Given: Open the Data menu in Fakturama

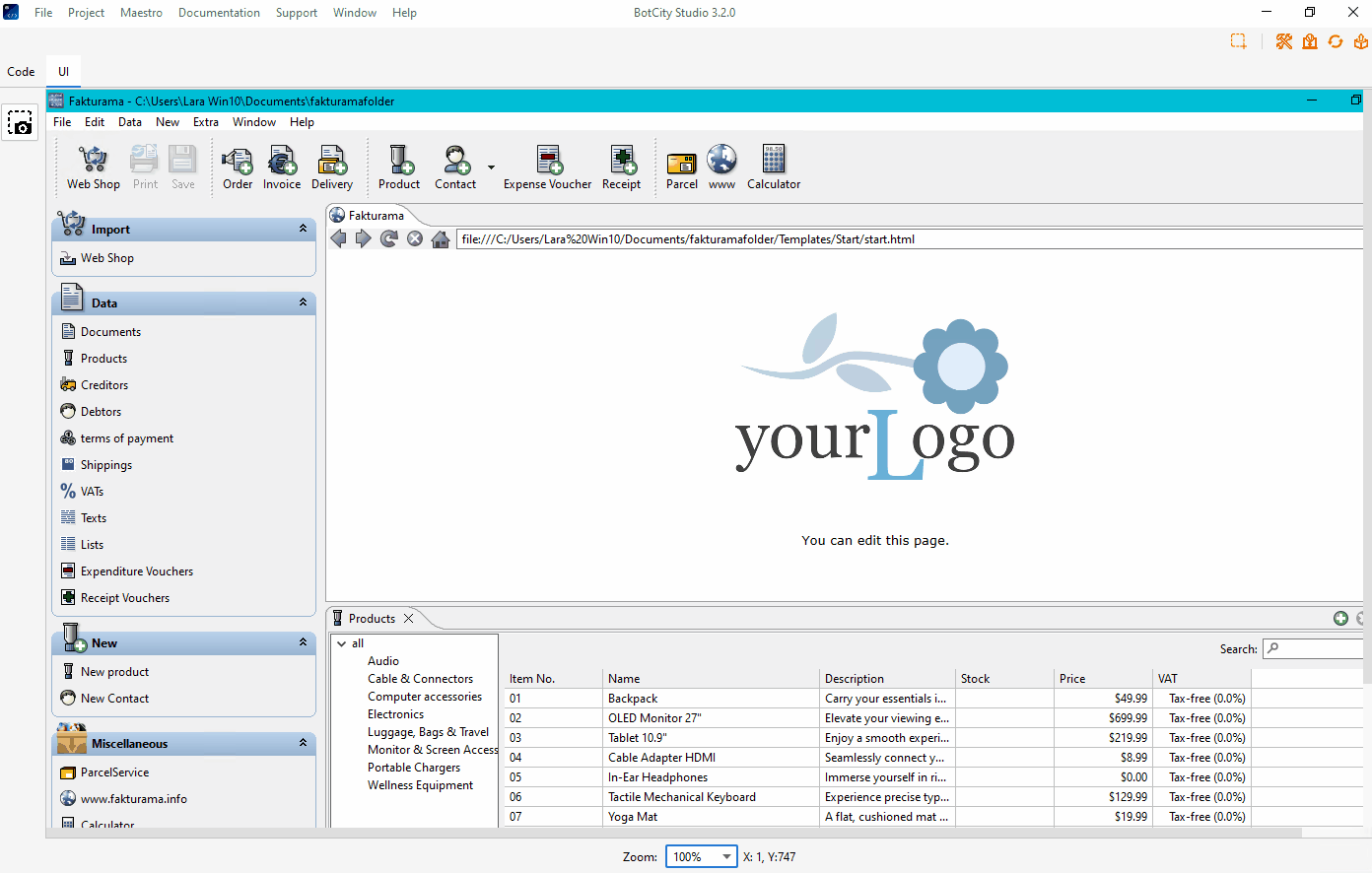Looking at the screenshot, I should 130,122.
